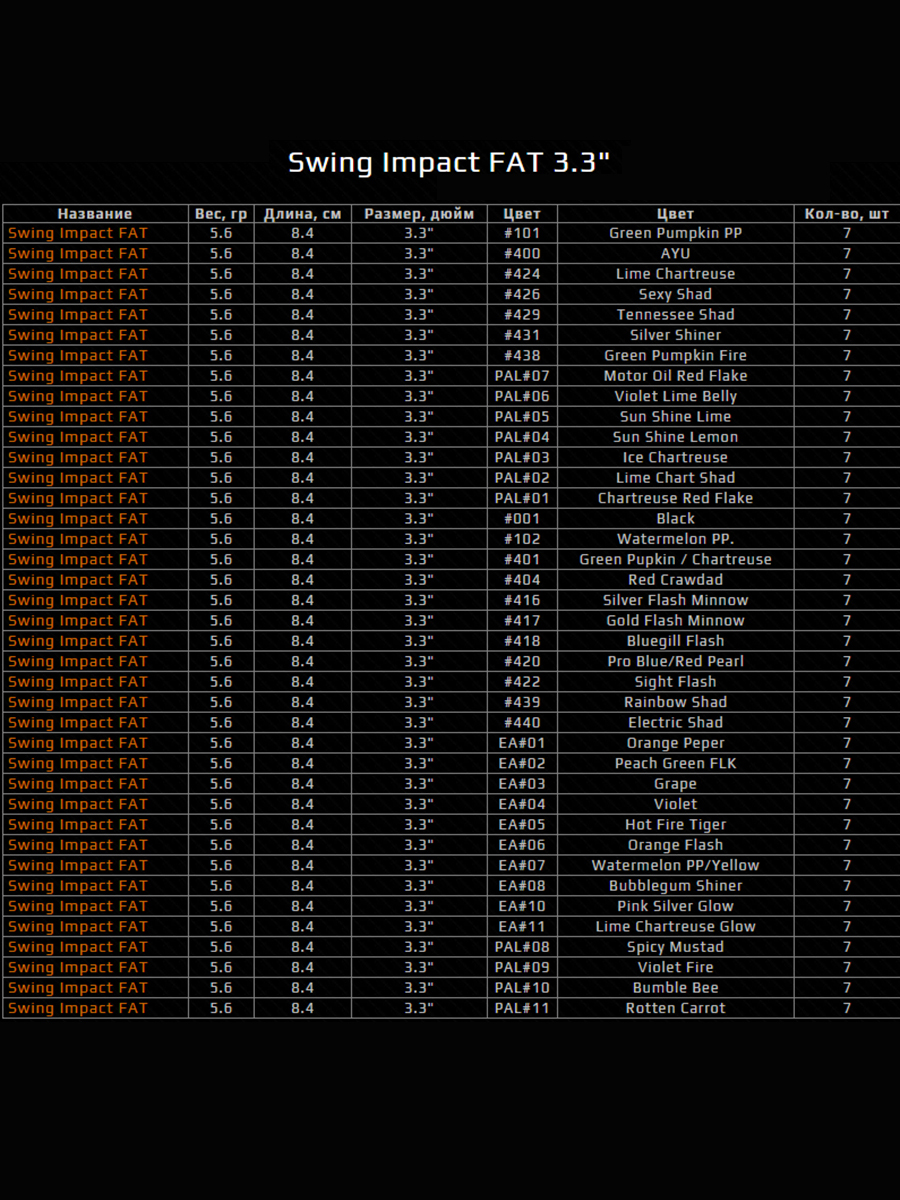Select the 'Rainbow Shad' cell
The height and width of the screenshot is (1200, 900).
(676, 702)
